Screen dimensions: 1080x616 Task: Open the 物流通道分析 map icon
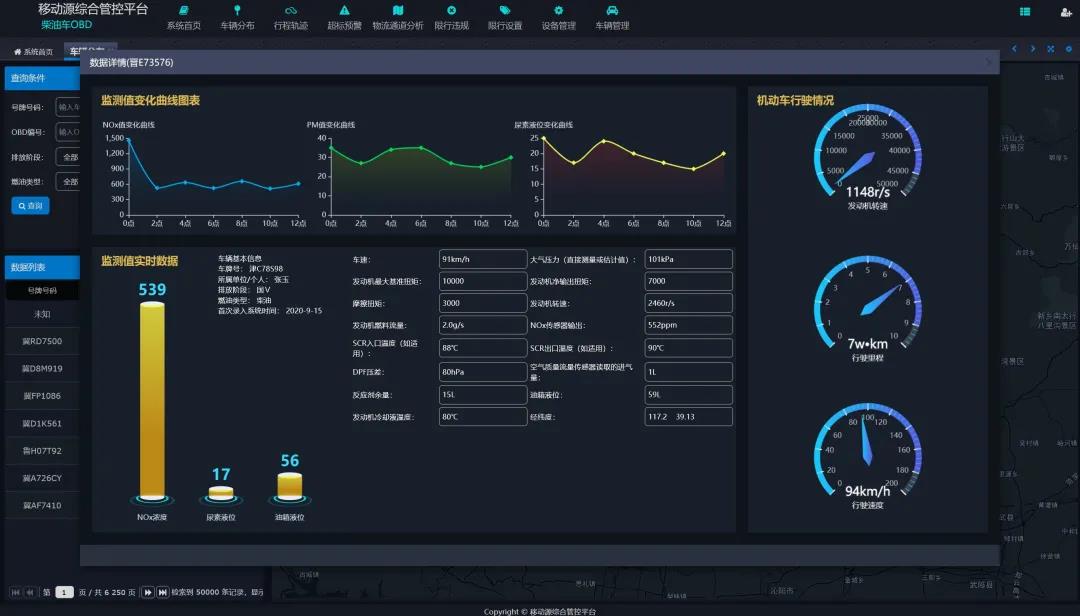pyautogui.click(x=397, y=11)
